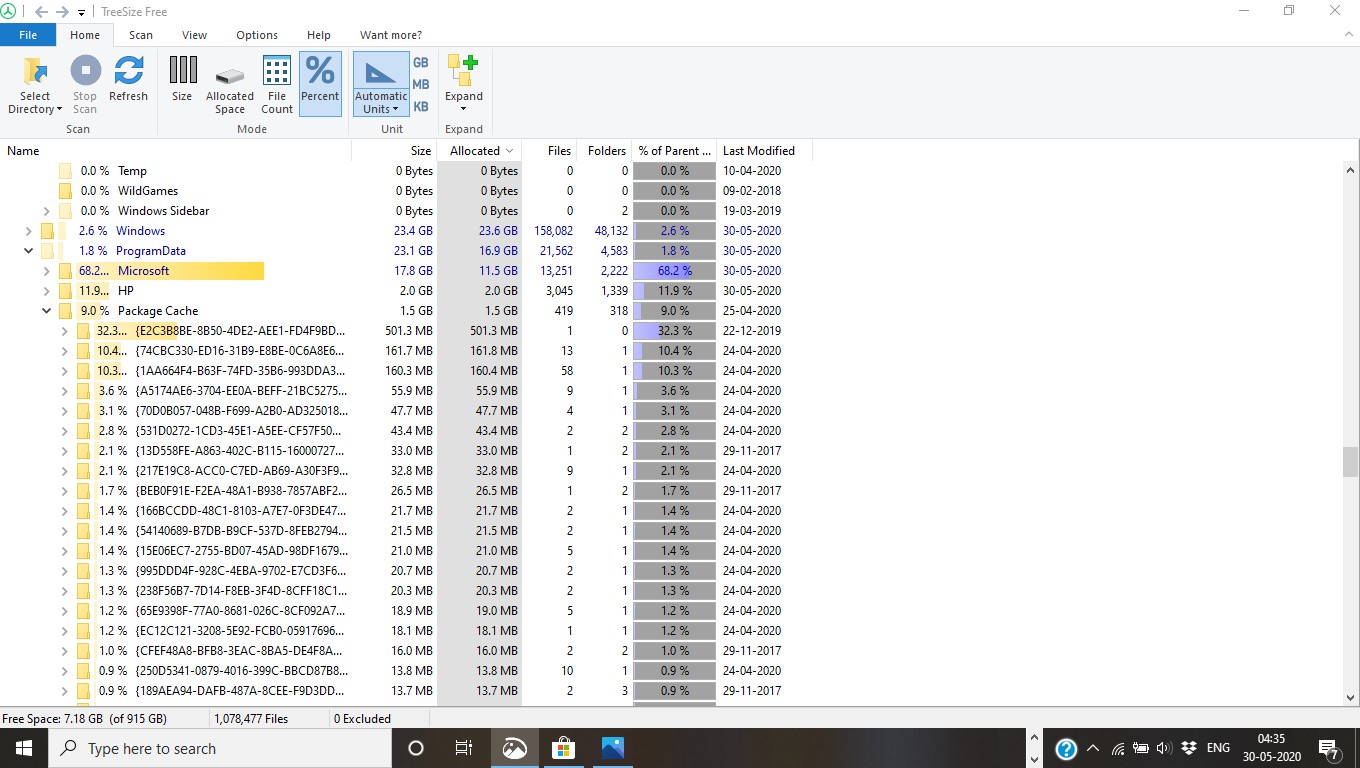Click the 11.9 % parent bar for HP

coord(674,291)
